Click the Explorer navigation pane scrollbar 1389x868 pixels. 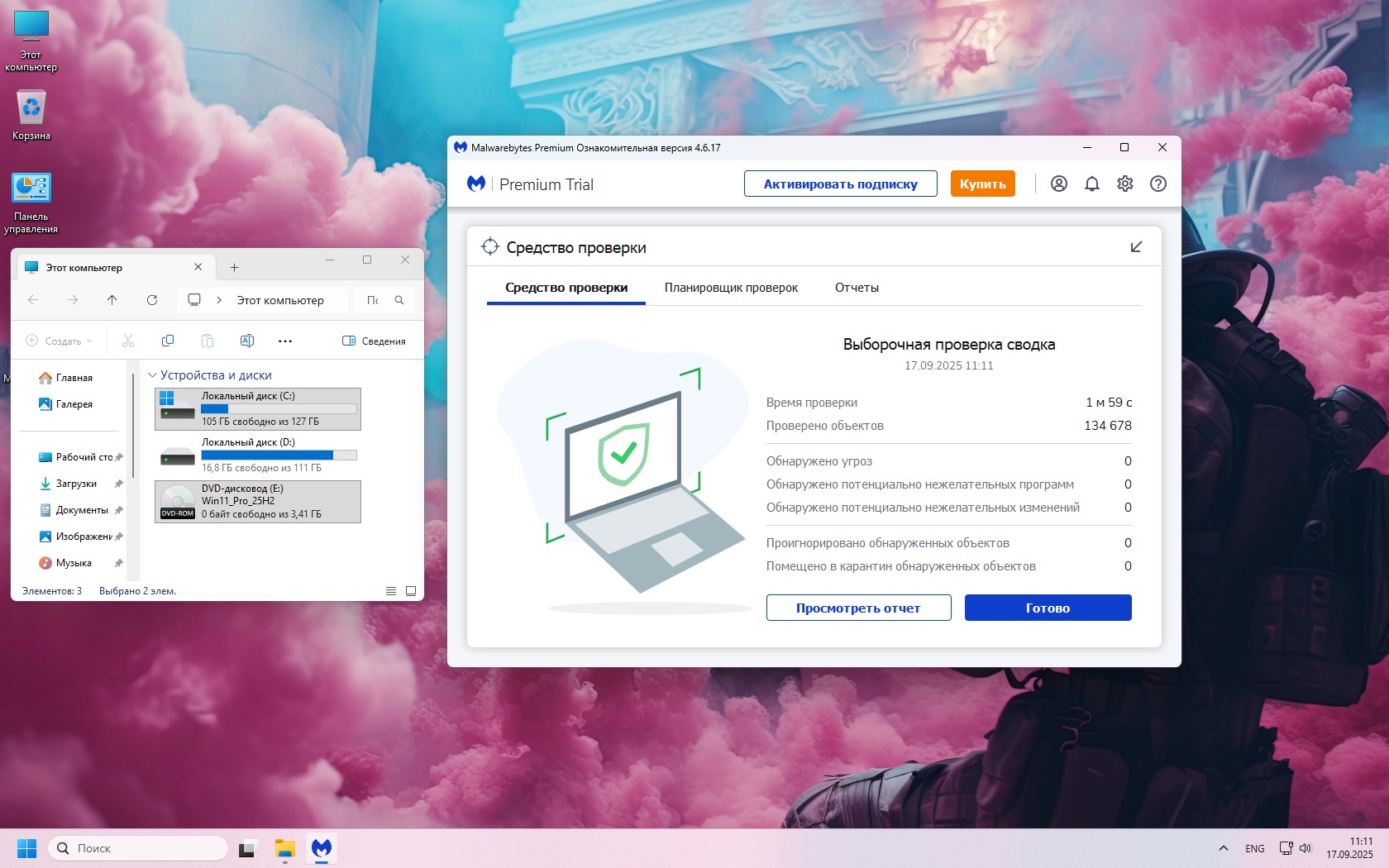(133, 425)
